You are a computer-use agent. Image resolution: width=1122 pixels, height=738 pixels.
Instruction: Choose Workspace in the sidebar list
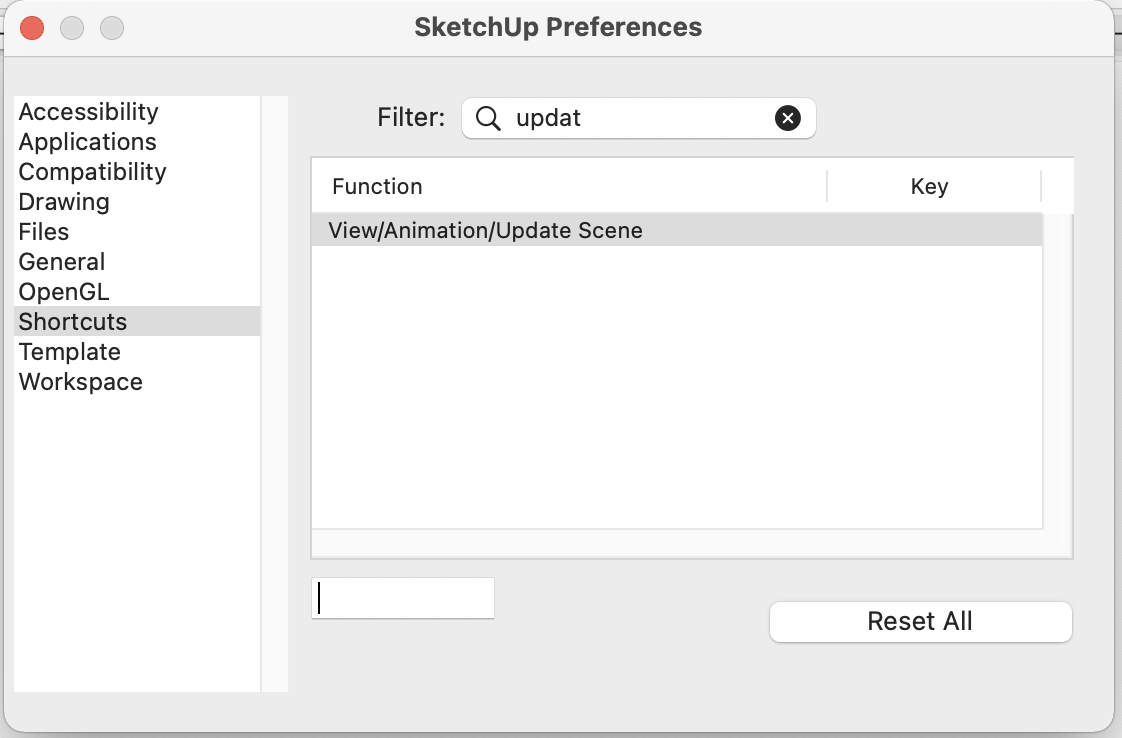(80, 382)
